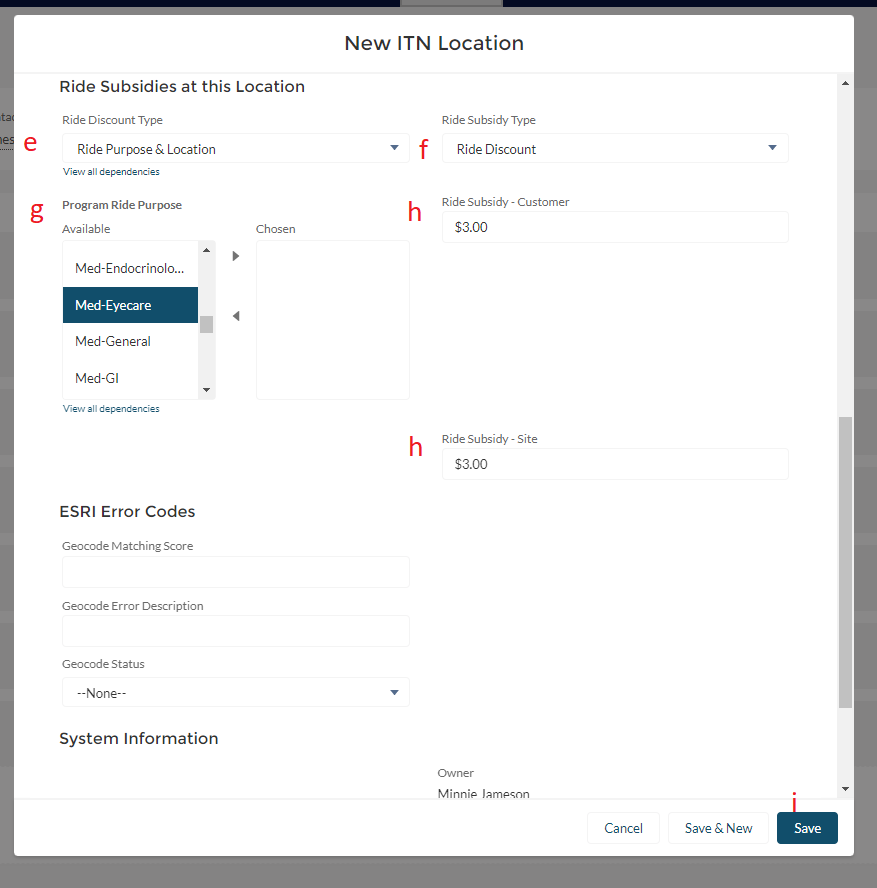Move selection to Chosen with right arrow
877x888 pixels.
(236, 256)
